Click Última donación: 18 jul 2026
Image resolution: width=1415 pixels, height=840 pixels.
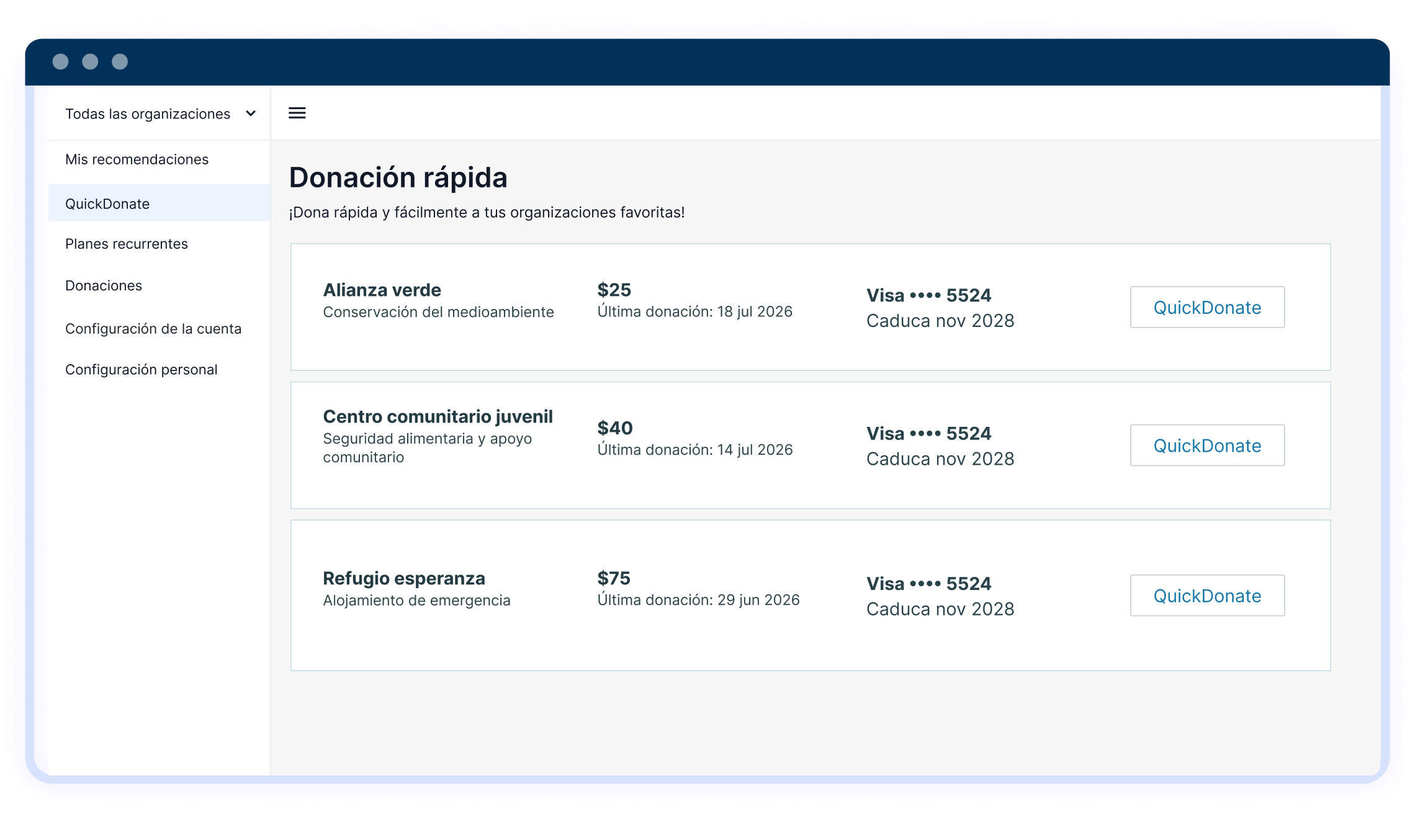click(695, 311)
